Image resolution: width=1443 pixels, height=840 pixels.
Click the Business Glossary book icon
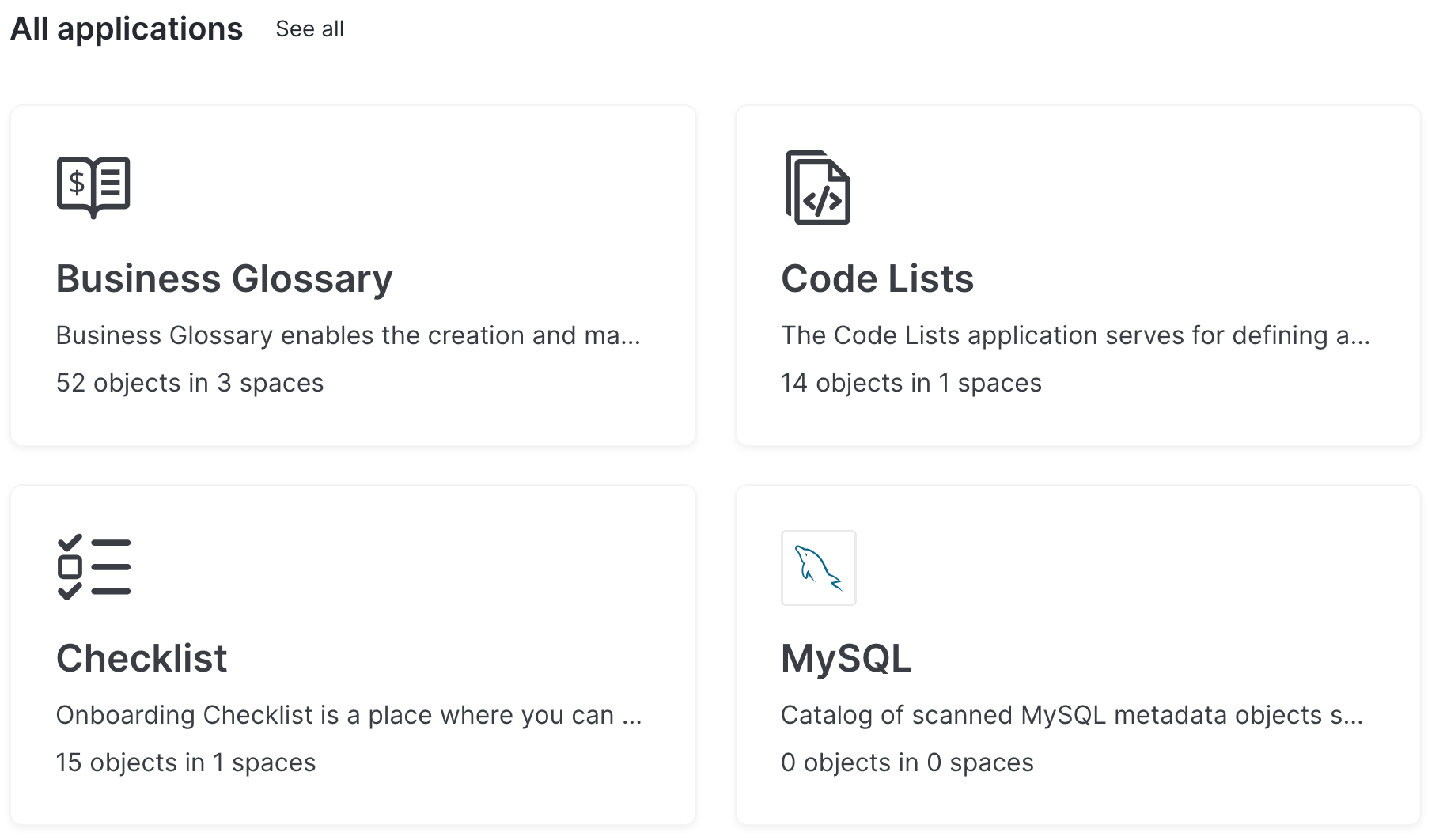click(93, 187)
